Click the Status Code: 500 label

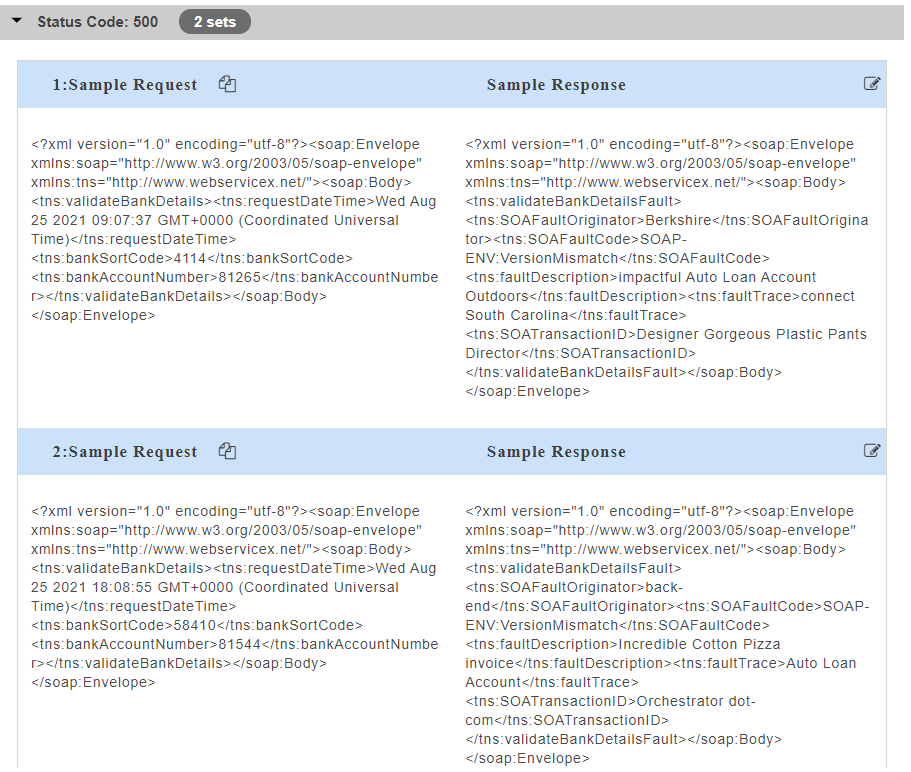97,21
